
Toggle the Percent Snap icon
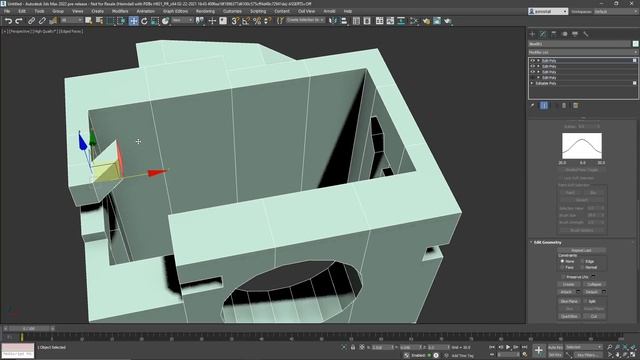point(257,21)
